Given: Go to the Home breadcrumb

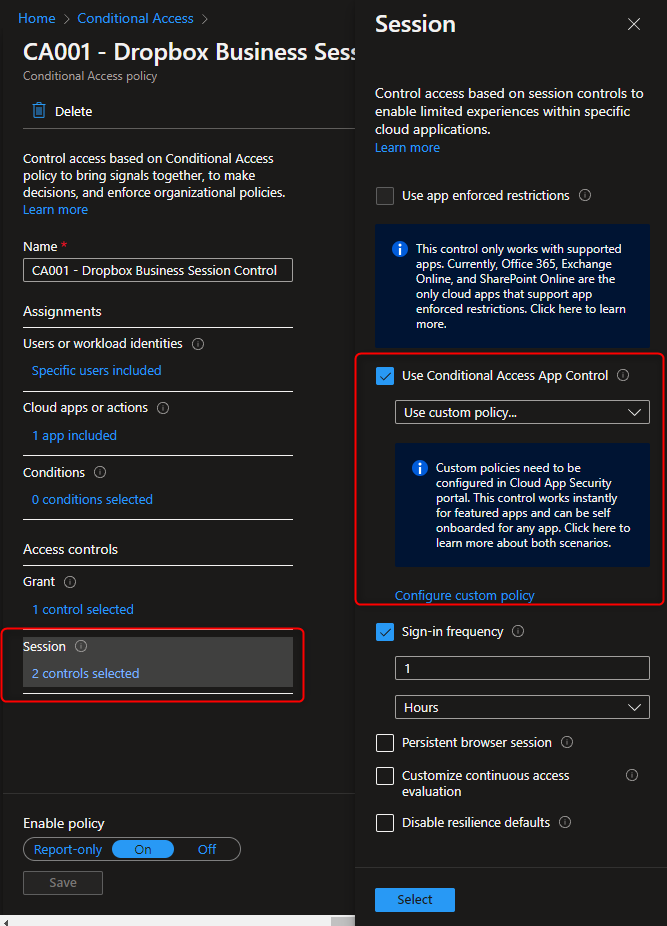Looking at the screenshot, I should (x=37, y=18).
